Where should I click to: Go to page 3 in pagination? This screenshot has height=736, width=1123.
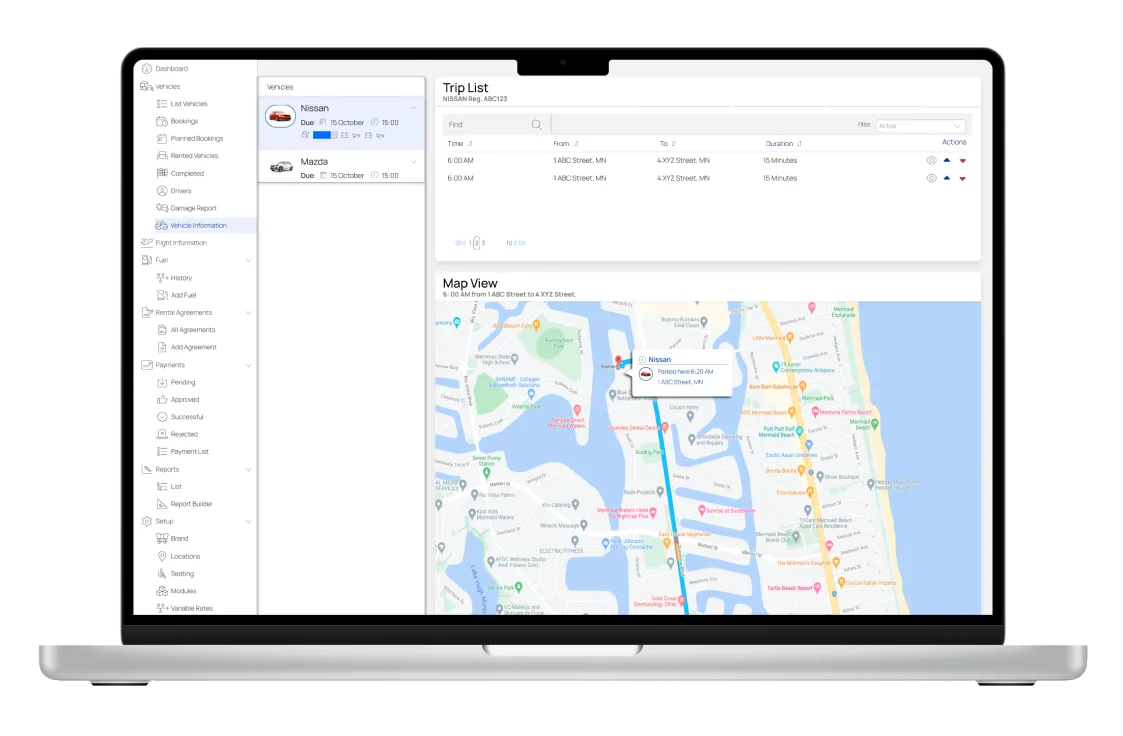click(x=483, y=243)
